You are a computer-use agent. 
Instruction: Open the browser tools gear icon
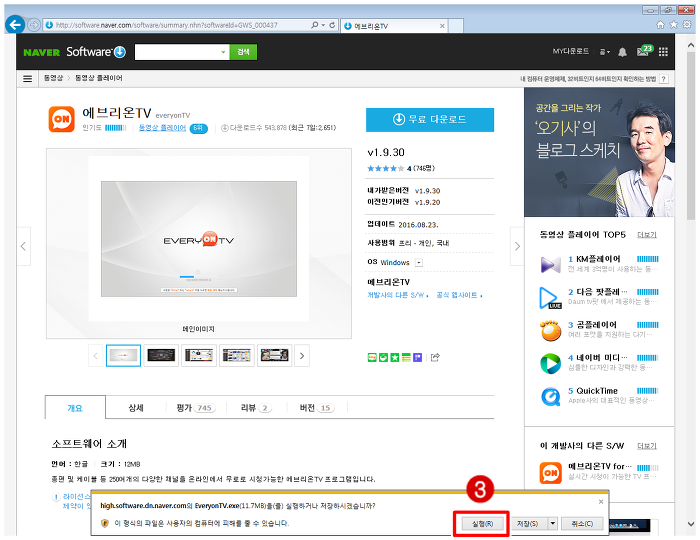(687, 25)
